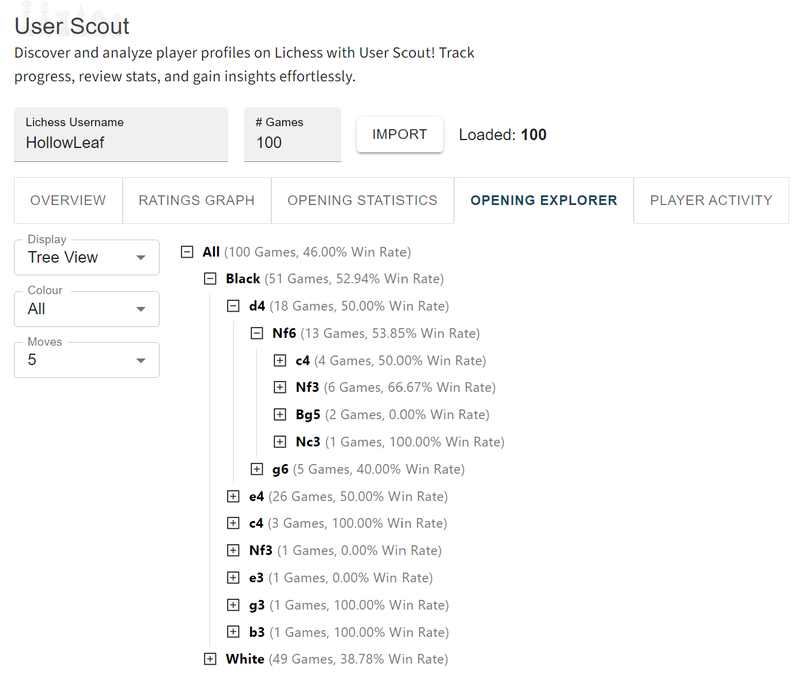This screenshot has width=800, height=683.
Task: Collapse the d4 opening node
Action: (x=233, y=306)
